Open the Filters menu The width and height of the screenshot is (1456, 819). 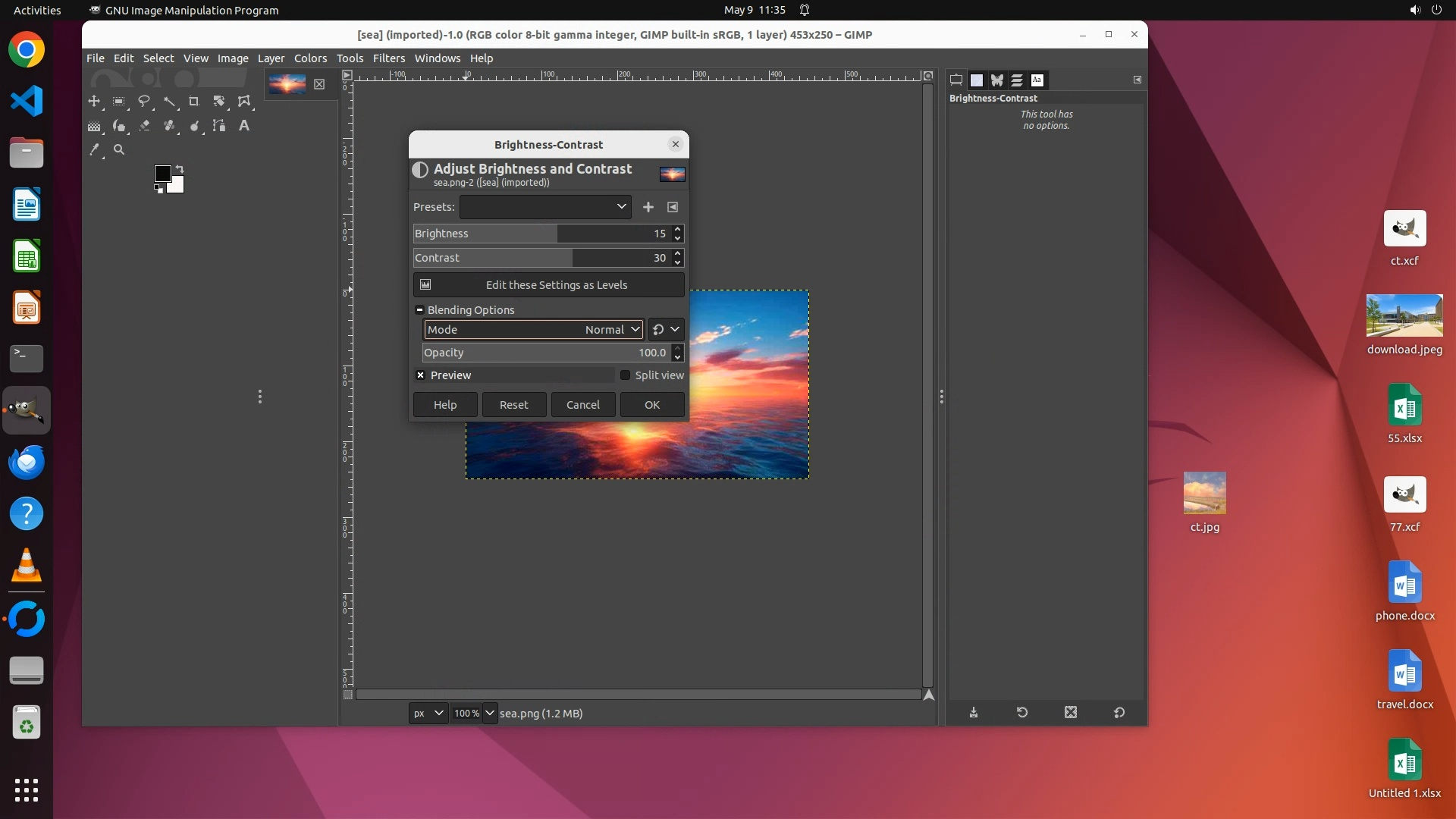tap(388, 58)
